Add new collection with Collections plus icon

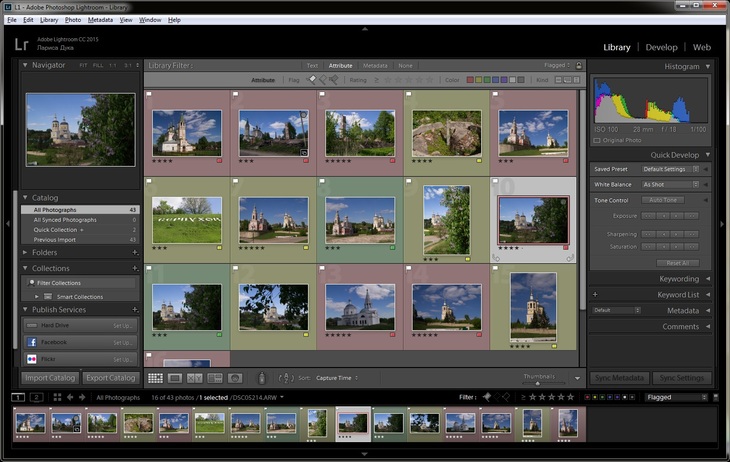[x=135, y=268]
